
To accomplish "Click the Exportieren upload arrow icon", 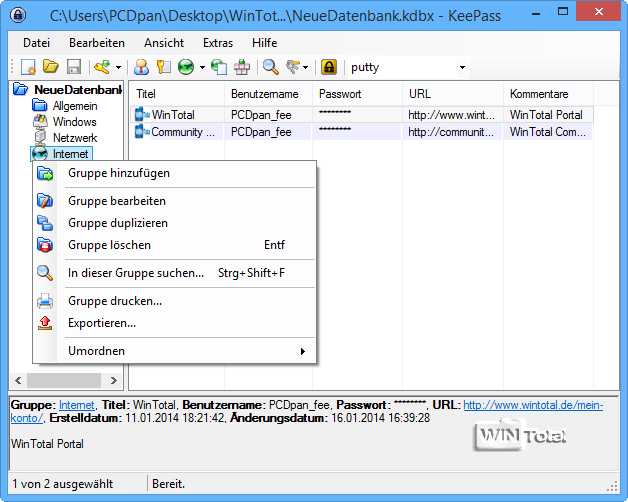I will coord(45,323).
